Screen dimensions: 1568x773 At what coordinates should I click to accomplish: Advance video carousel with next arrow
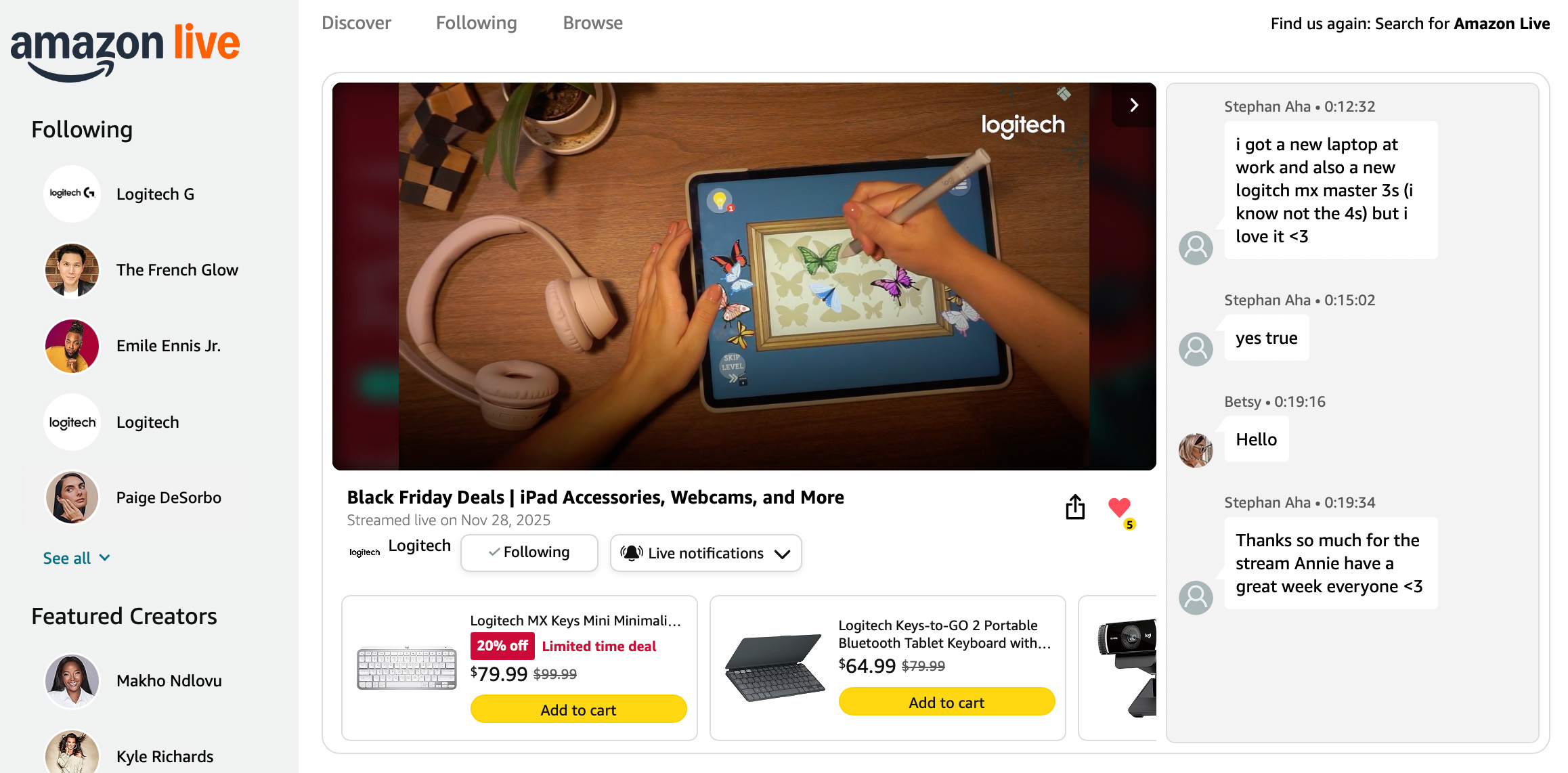(1134, 105)
